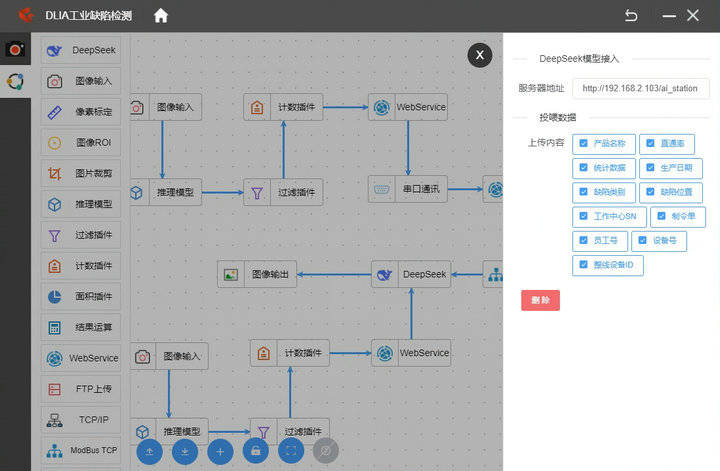Choose the 面积插件 pie chart component
The width and height of the screenshot is (720, 471).
(x=81, y=296)
